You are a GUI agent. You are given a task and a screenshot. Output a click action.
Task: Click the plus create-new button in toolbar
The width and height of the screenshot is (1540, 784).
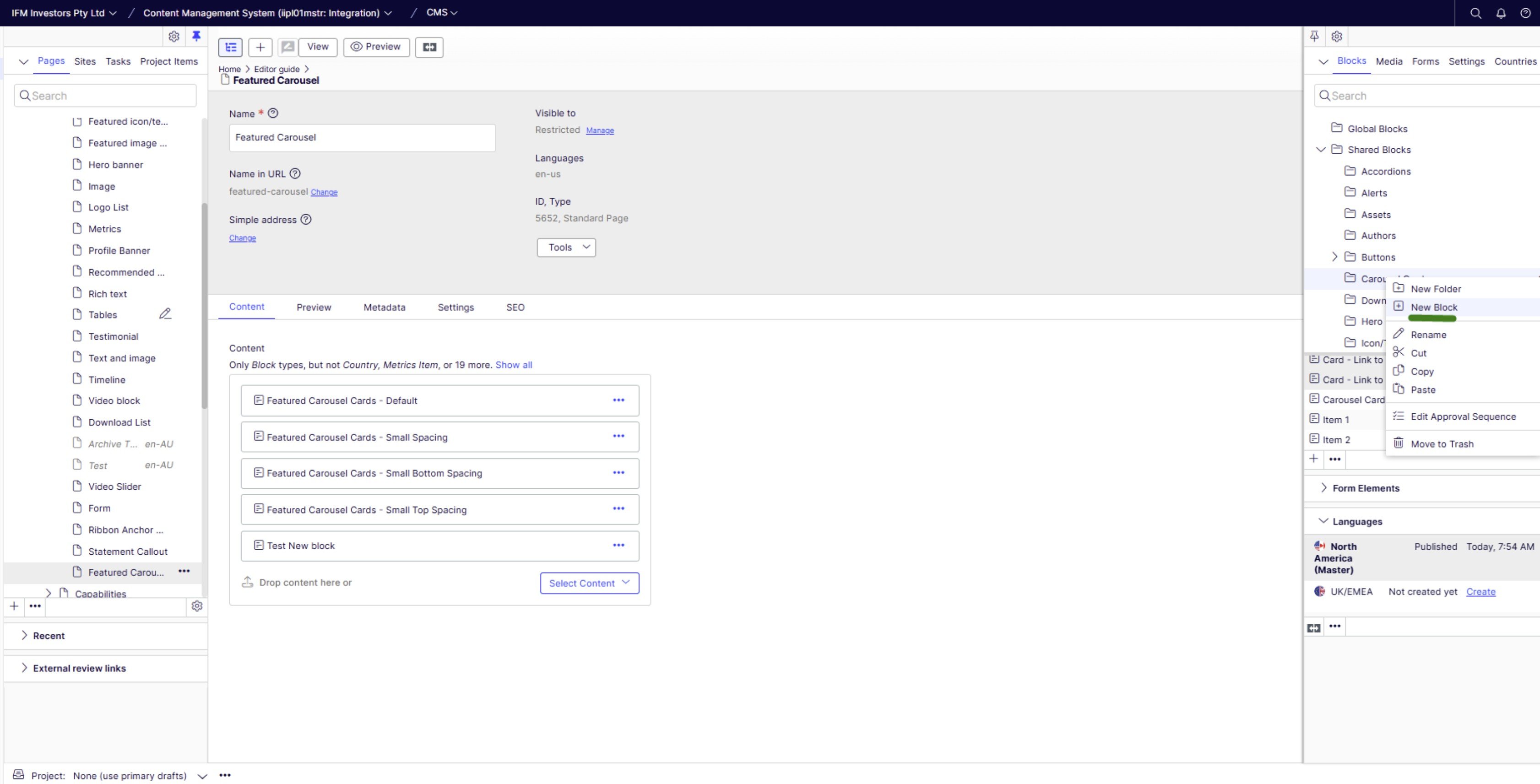[x=260, y=47]
